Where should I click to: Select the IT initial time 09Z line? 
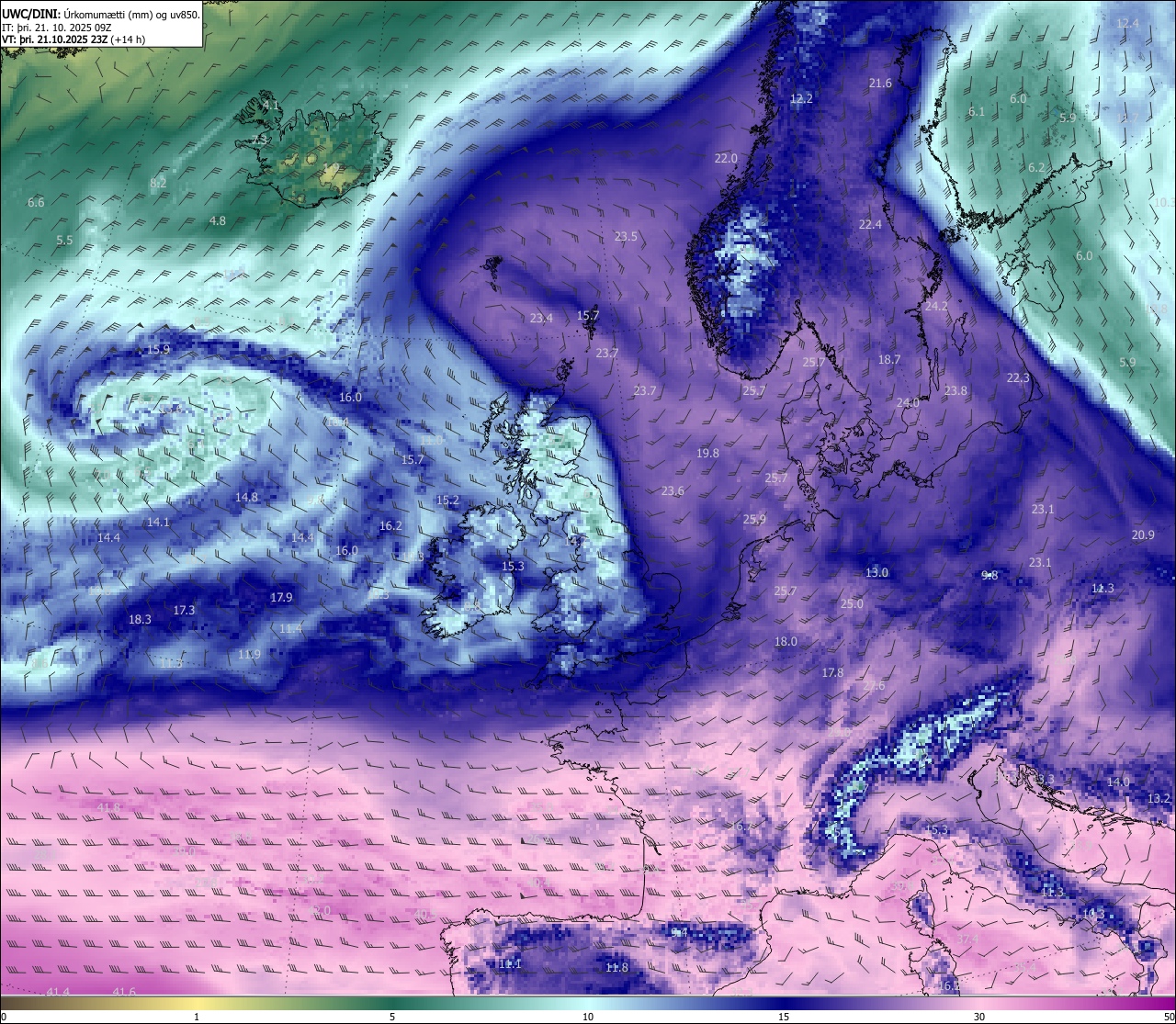[57, 28]
